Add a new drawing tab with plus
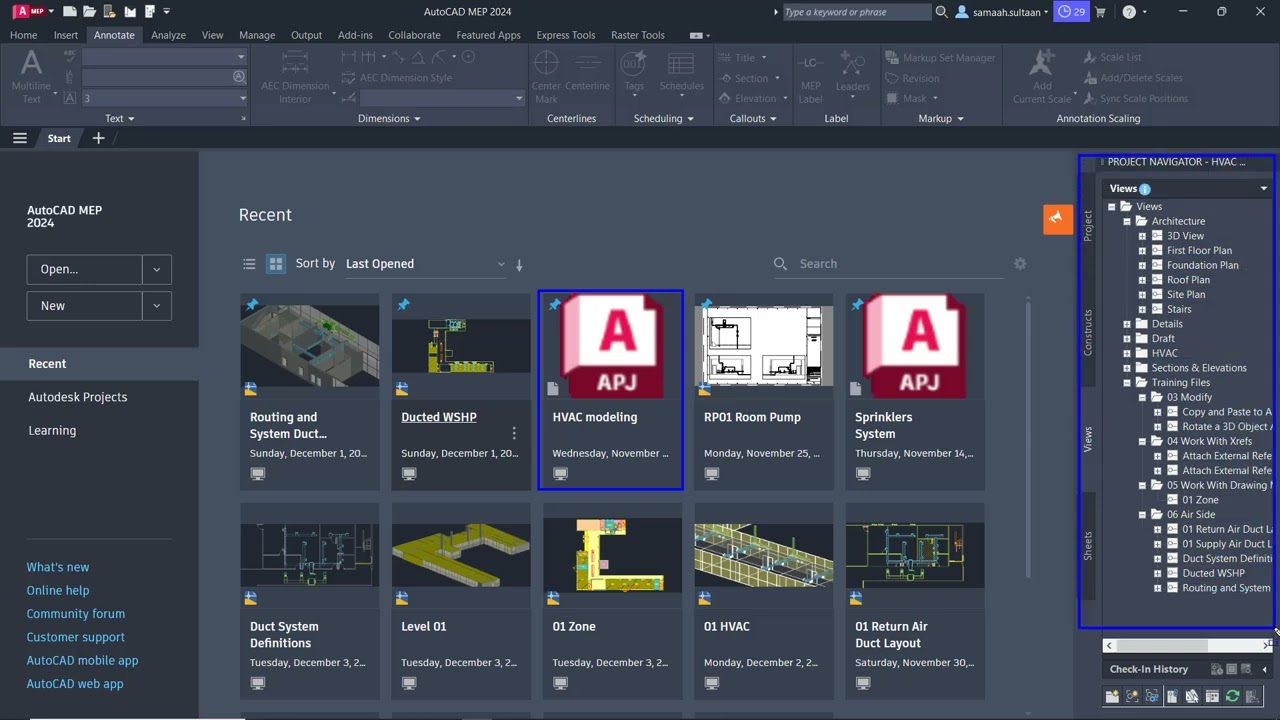 click(98, 138)
